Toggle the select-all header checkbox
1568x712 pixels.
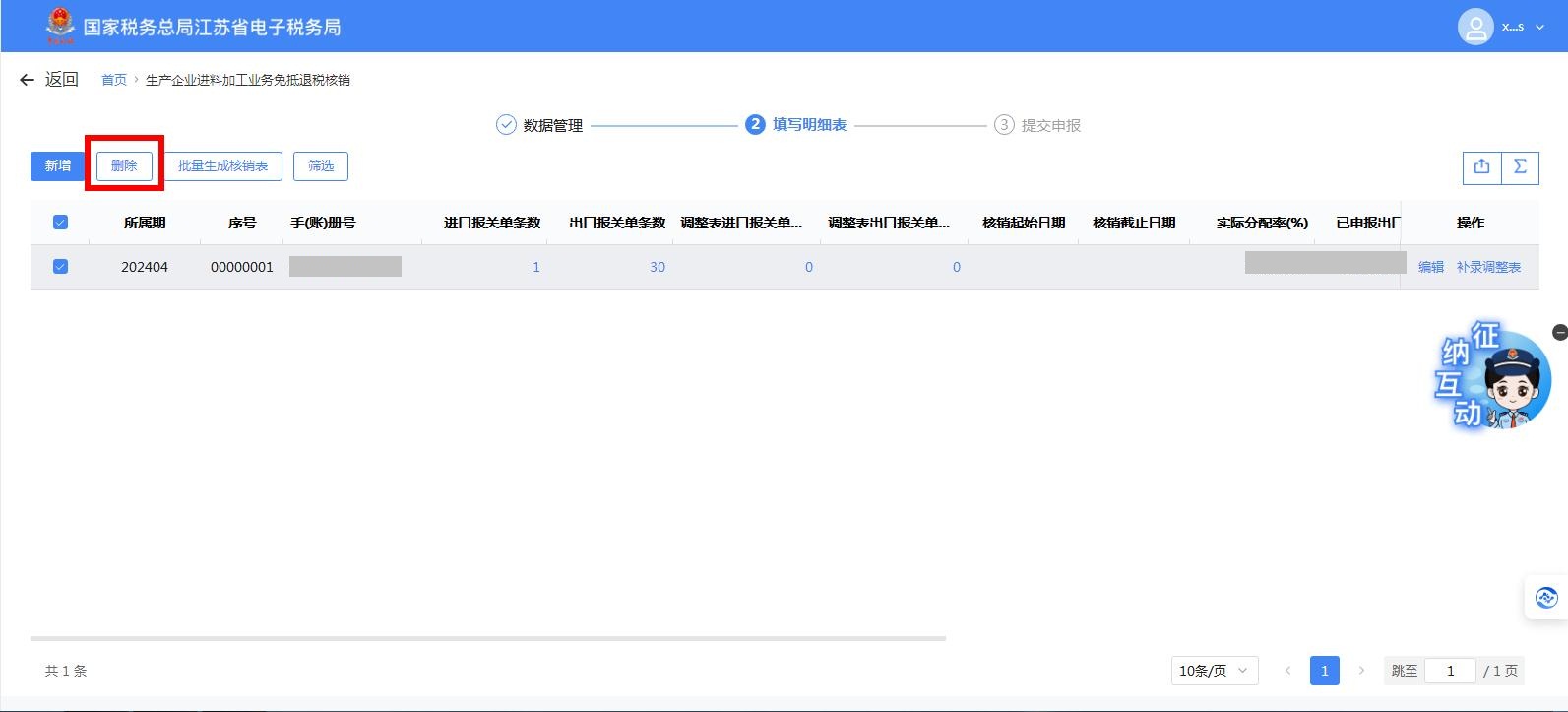60,223
